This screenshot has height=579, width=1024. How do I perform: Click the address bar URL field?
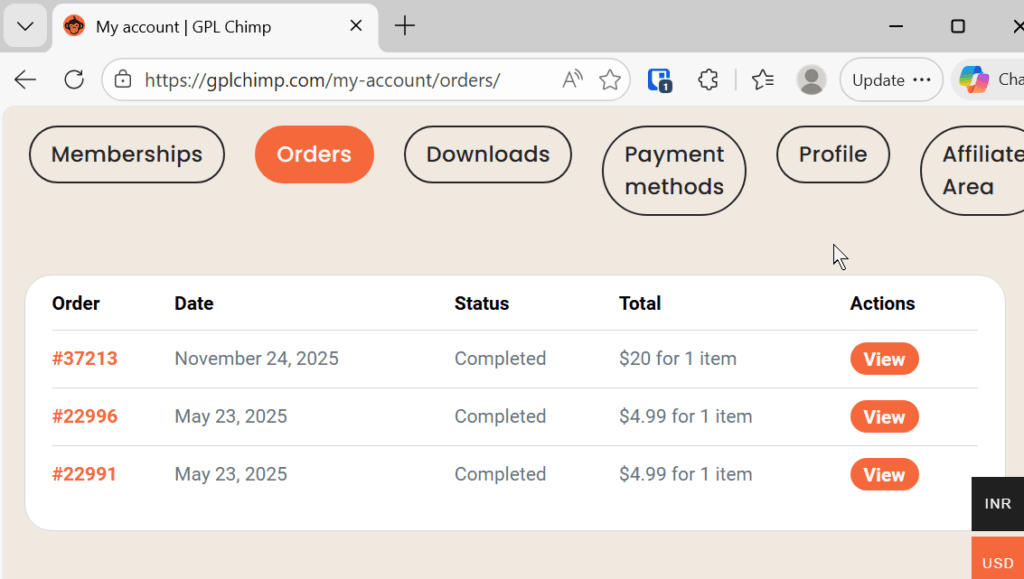pyautogui.click(x=330, y=80)
